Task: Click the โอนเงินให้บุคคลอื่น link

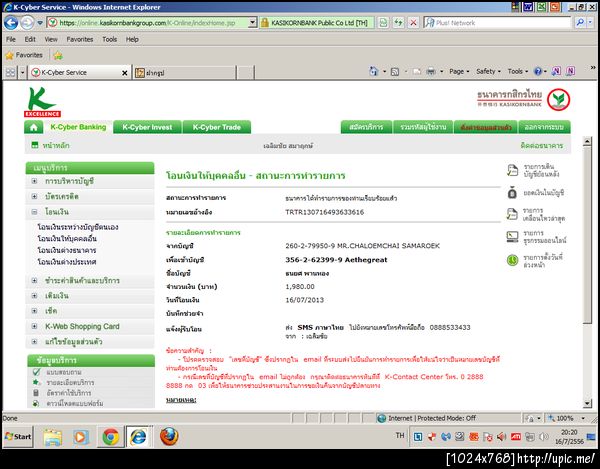Action: (67, 239)
